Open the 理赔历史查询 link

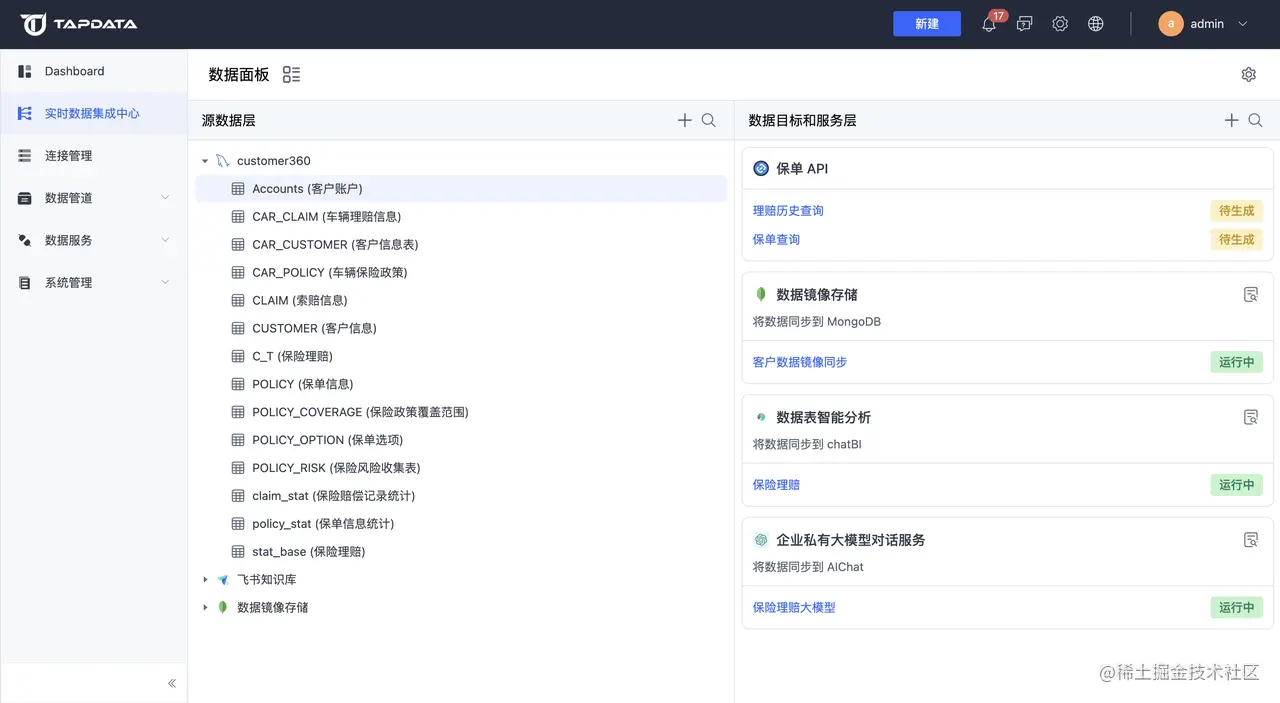(x=788, y=211)
